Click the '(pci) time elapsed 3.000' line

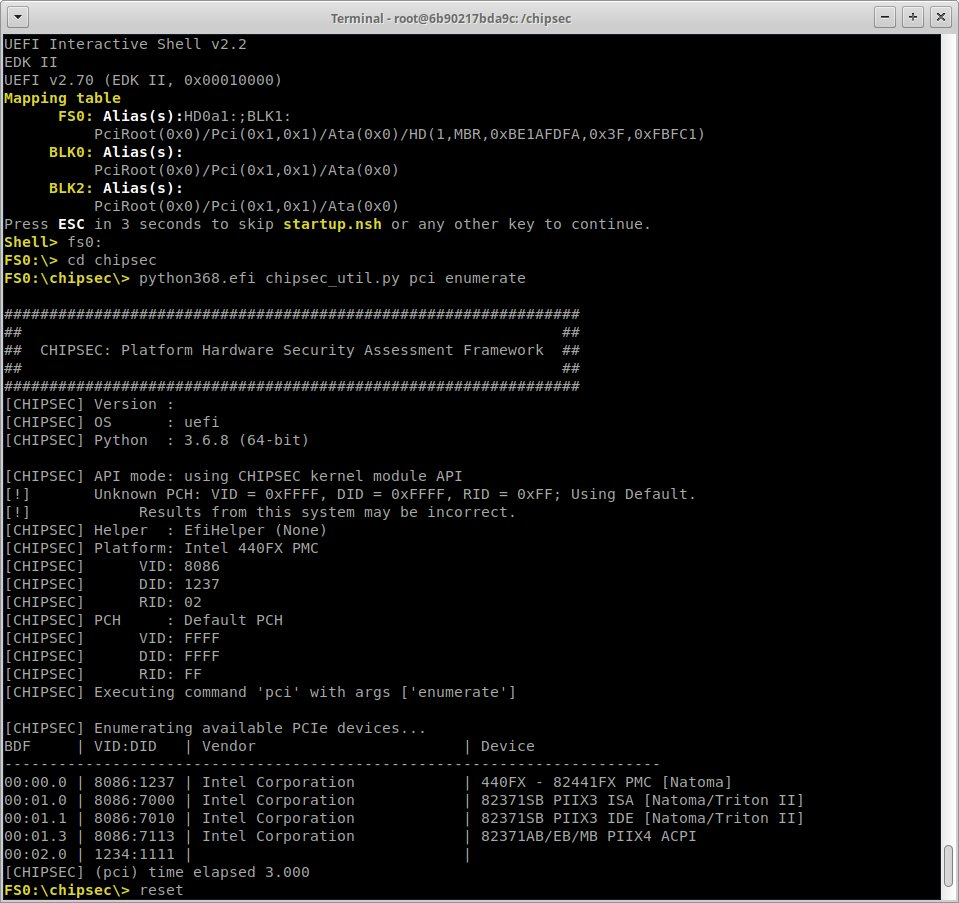click(x=157, y=872)
